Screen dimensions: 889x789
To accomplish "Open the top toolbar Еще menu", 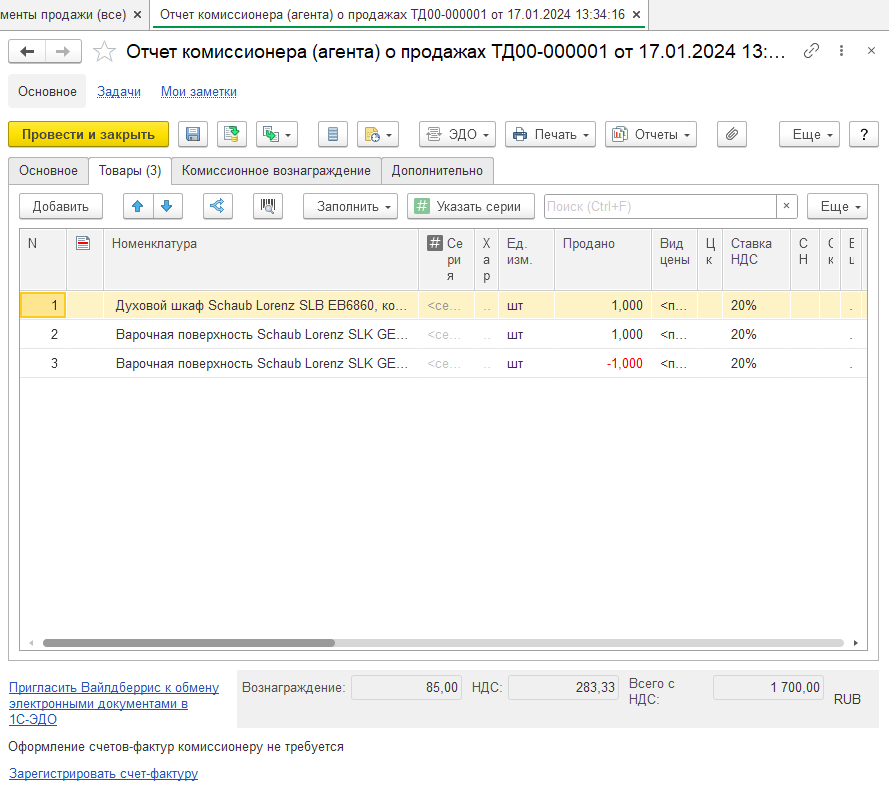I will 809,134.
